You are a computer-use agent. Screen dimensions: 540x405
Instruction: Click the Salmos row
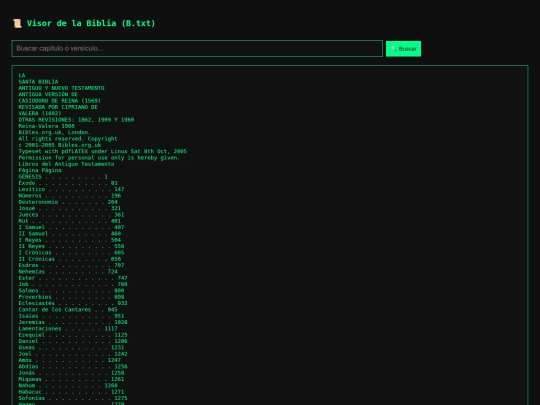point(71,290)
